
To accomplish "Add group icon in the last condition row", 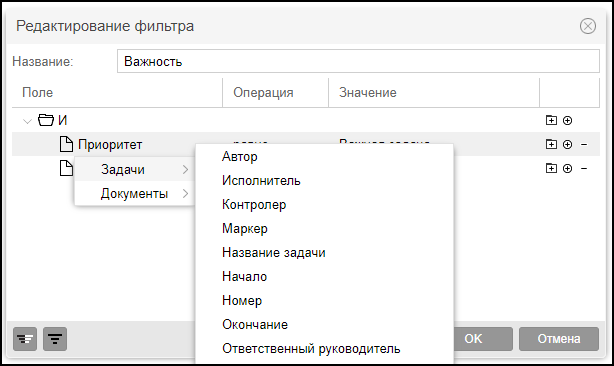I will [551, 168].
